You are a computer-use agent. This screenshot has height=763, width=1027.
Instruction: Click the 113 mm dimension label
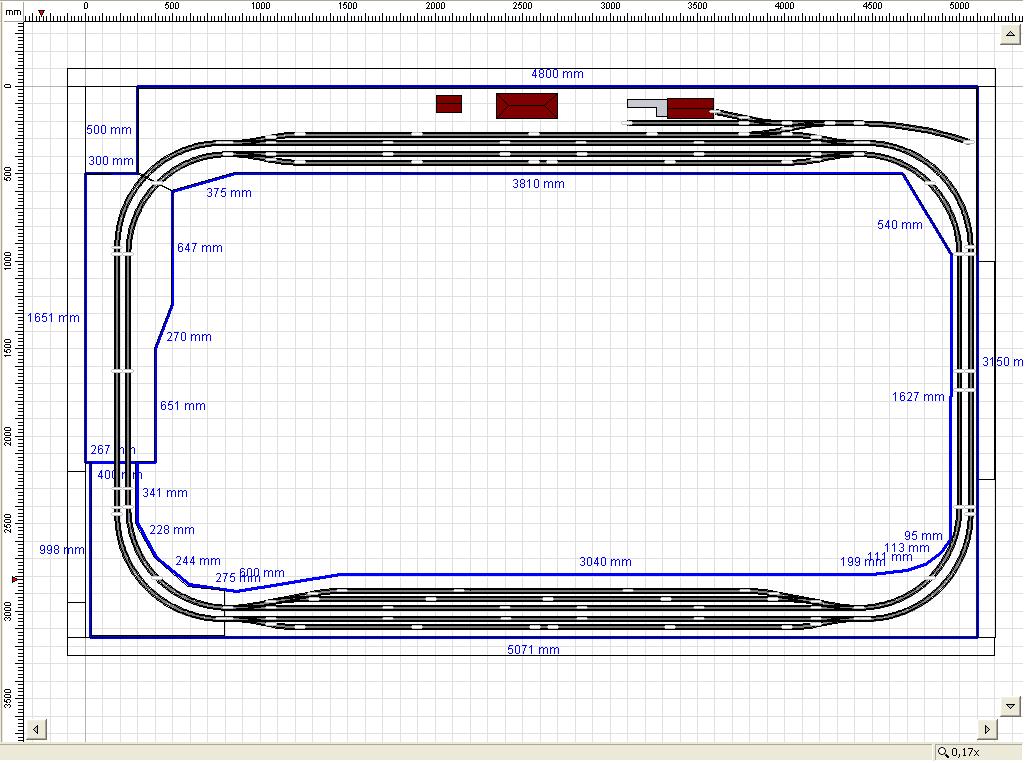(x=906, y=548)
